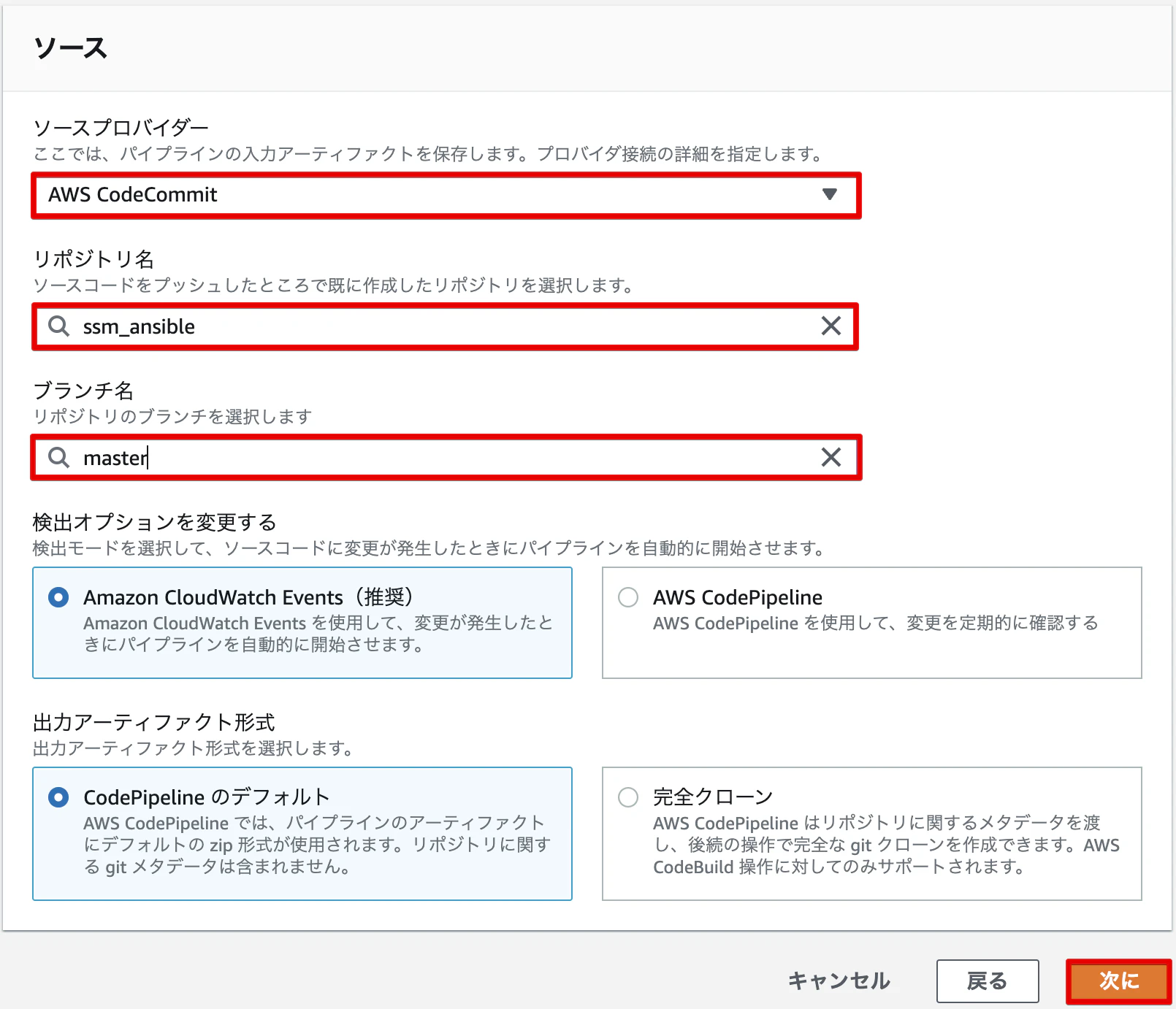
Task: Click the ssm_ansible repository name field
Action: tap(446, 326)
